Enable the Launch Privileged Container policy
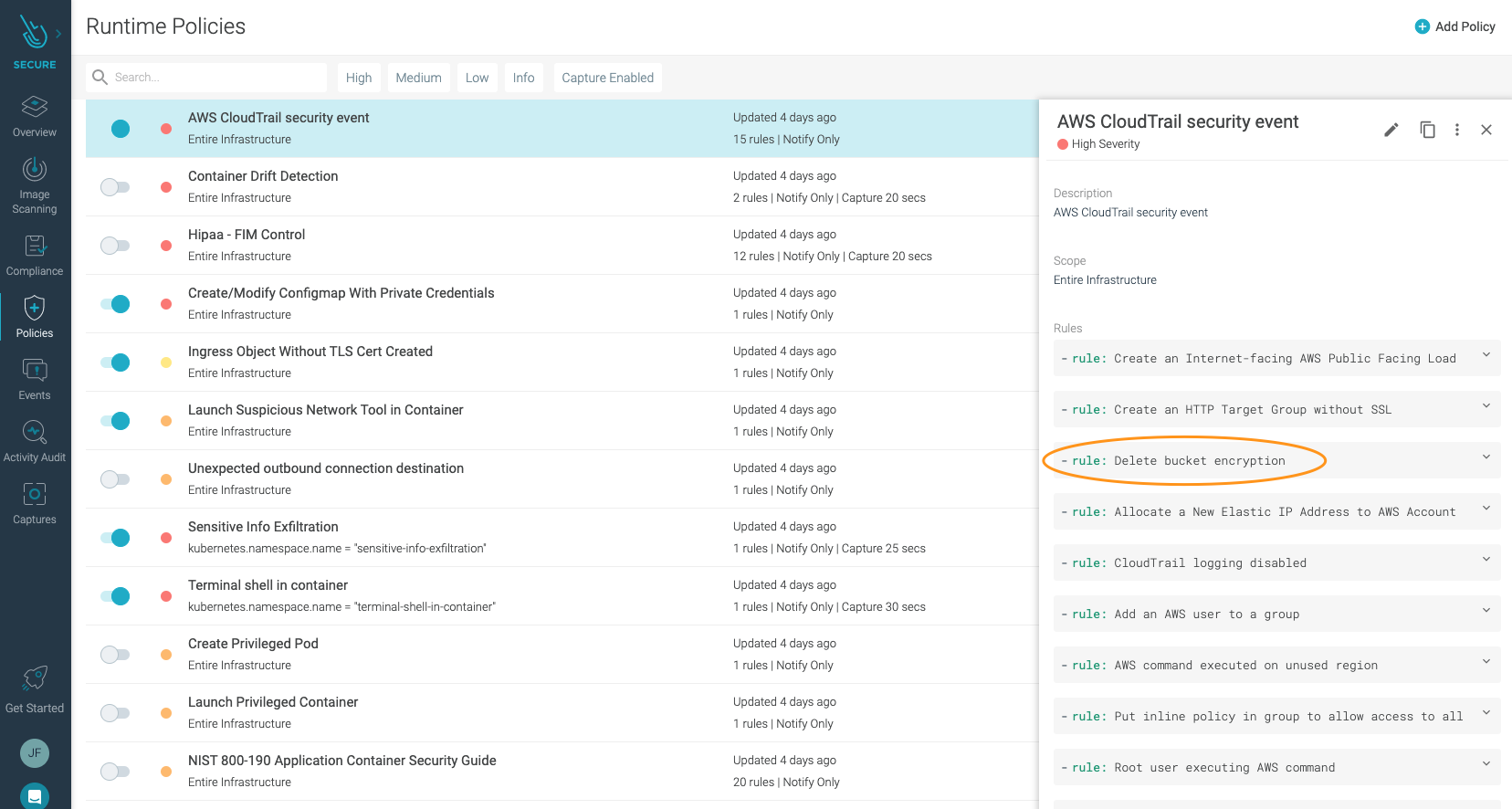 pos(115,713)
